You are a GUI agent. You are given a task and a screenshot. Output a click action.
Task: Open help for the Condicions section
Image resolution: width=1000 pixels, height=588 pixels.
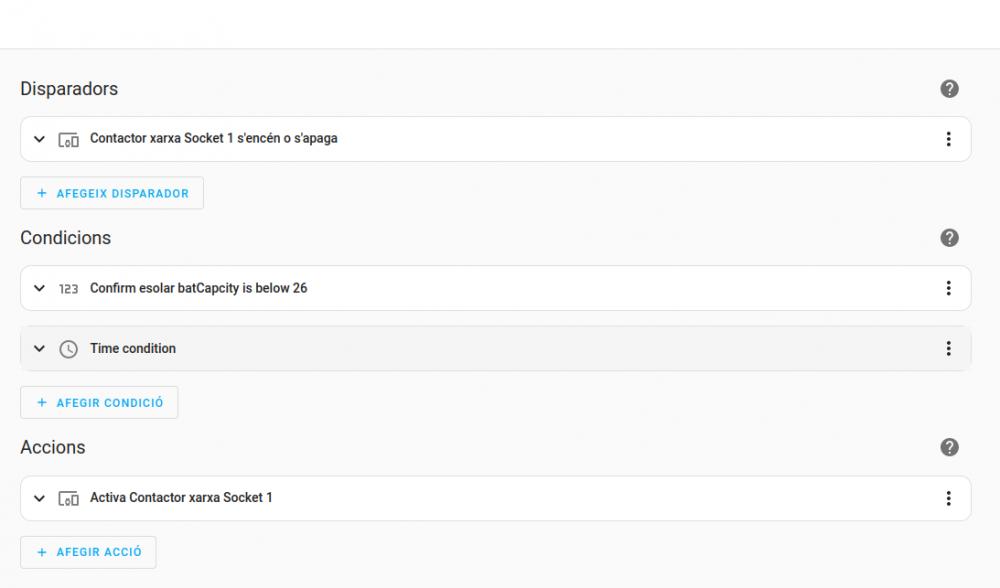[949, 238]
